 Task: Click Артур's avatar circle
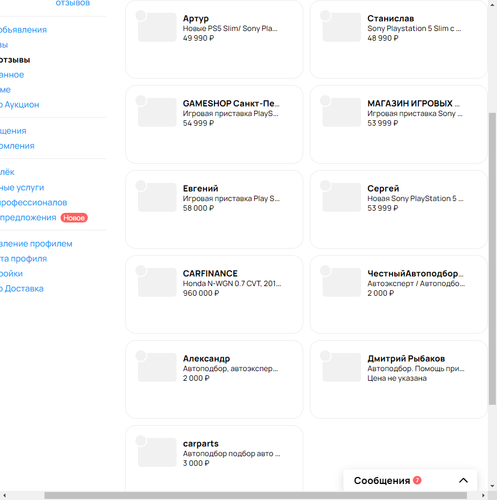tap(141, 16)
